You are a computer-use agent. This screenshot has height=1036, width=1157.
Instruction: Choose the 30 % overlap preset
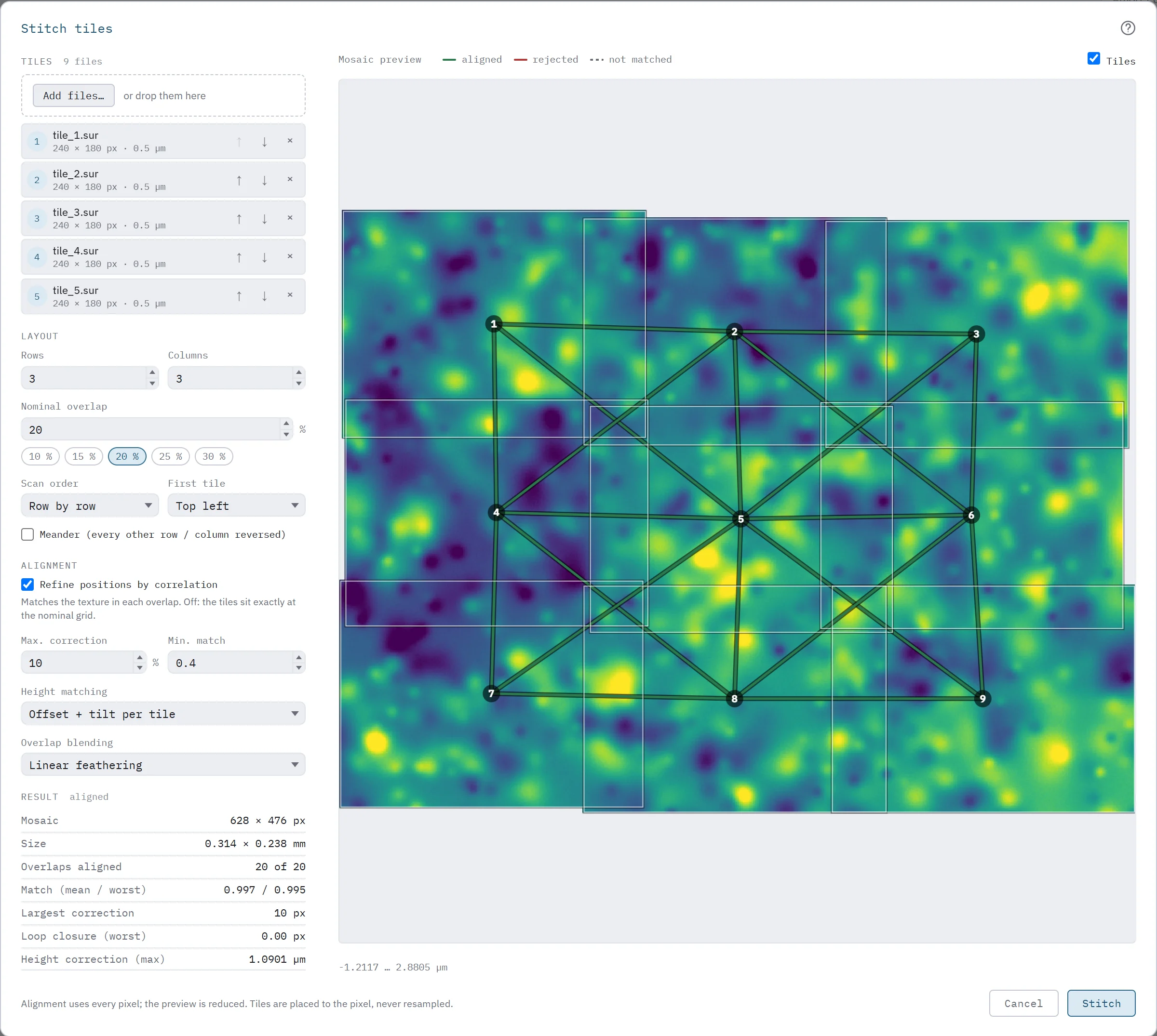point(214,456)
